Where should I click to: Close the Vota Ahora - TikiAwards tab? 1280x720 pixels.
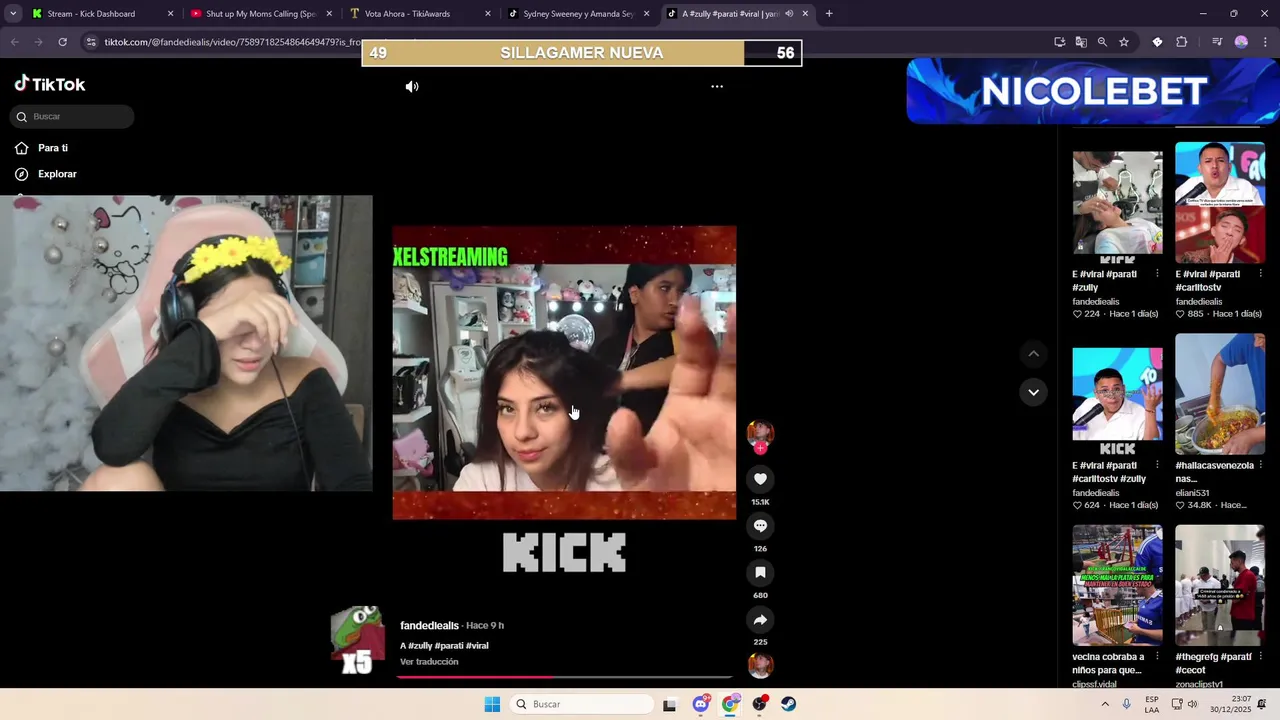[x=488, y=14]
